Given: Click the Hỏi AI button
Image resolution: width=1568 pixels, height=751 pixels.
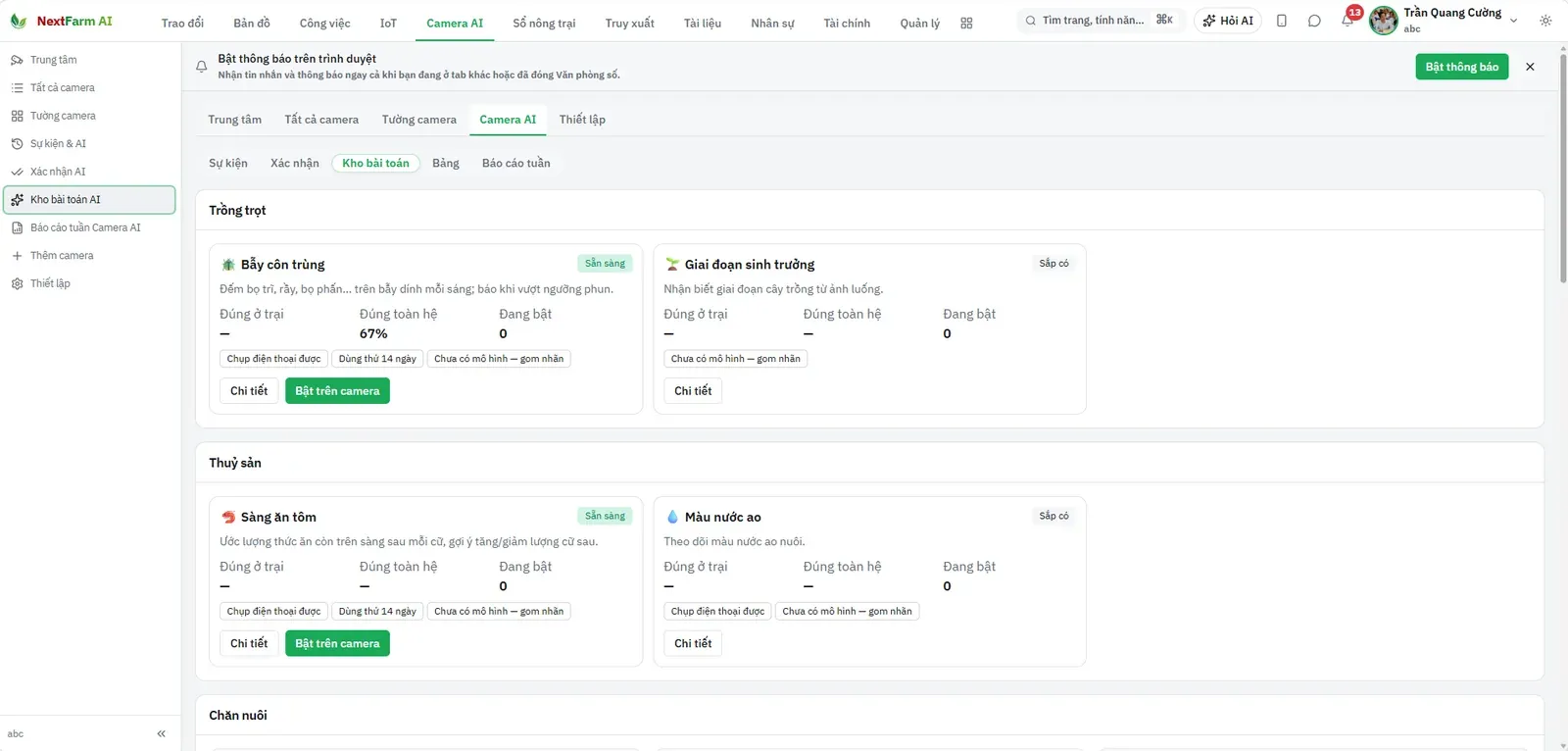Looking at the screenshot, I should pos(1228,21).
